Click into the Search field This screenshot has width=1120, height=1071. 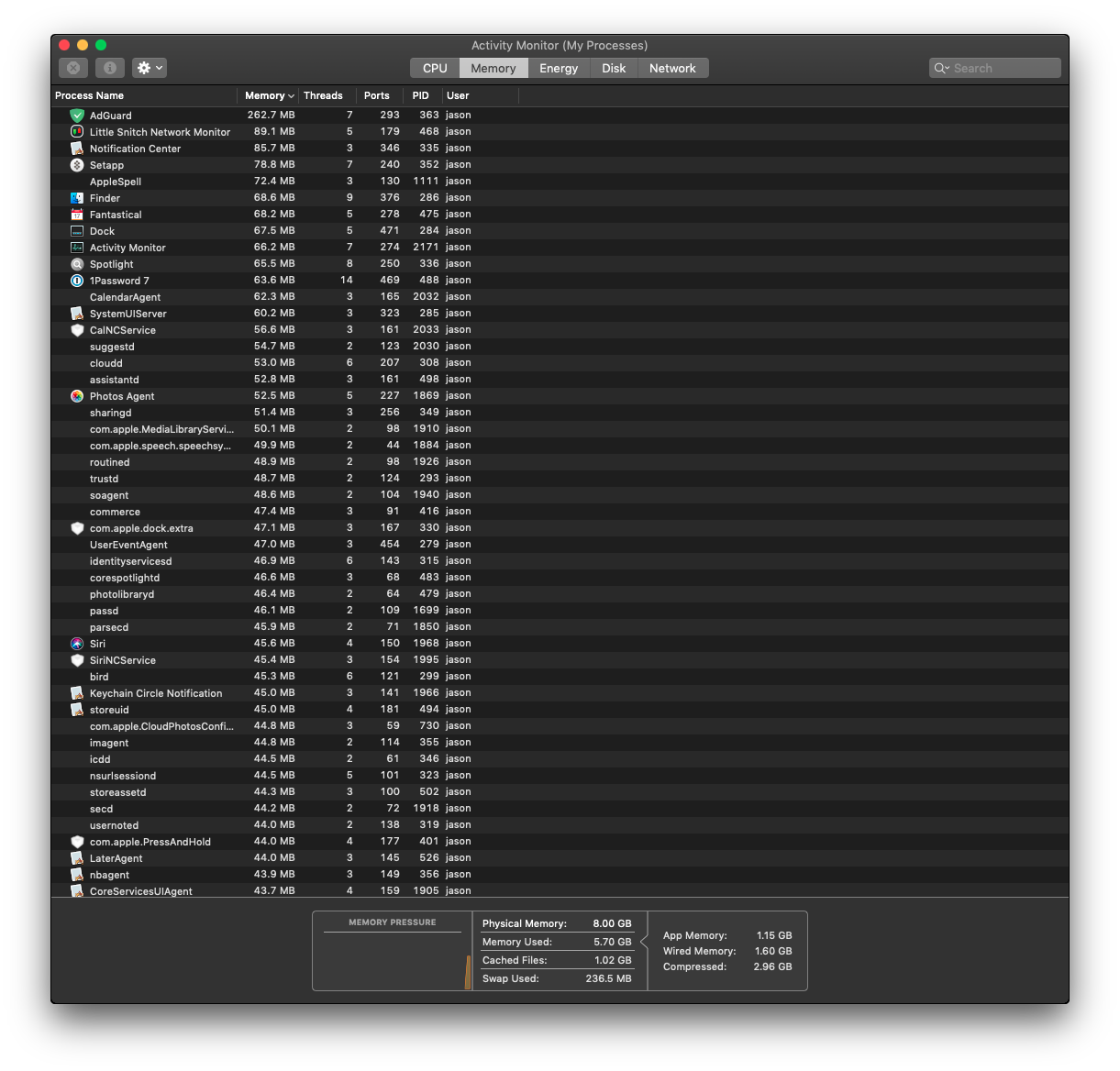coord(995,68)
